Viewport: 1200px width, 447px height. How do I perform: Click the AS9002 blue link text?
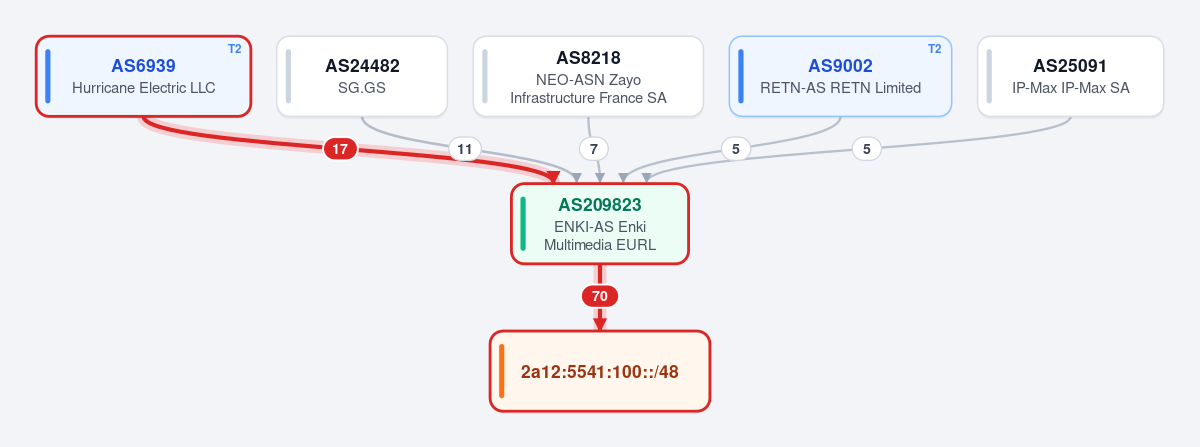[840, 66]
